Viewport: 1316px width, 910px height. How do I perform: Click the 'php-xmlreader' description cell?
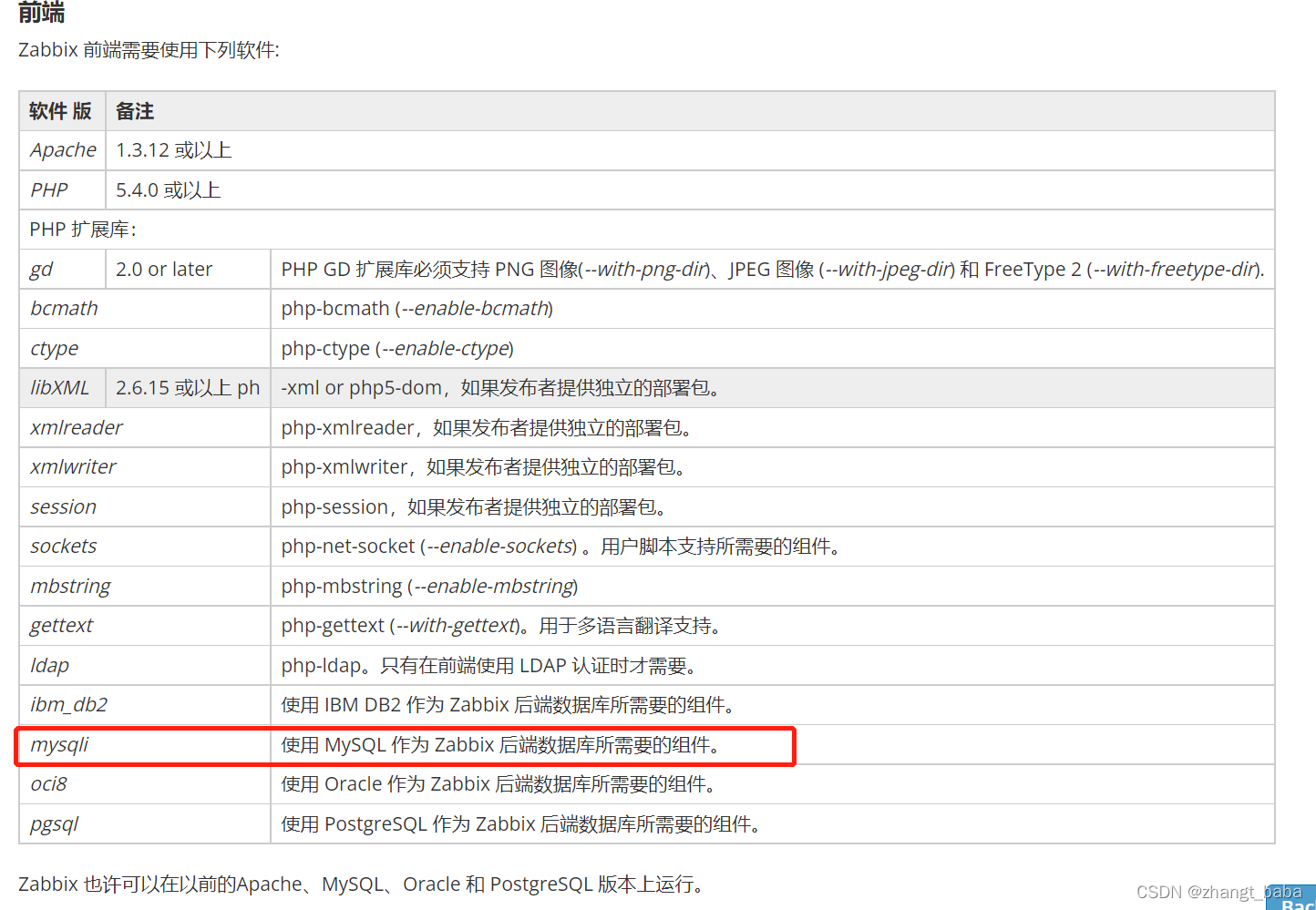[772, 428]
